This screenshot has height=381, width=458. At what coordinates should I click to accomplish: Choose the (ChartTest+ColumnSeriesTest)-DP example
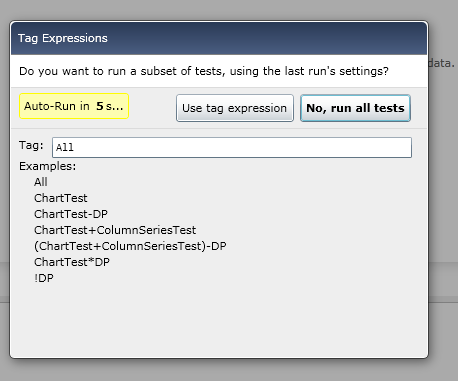tap(130, 246)
